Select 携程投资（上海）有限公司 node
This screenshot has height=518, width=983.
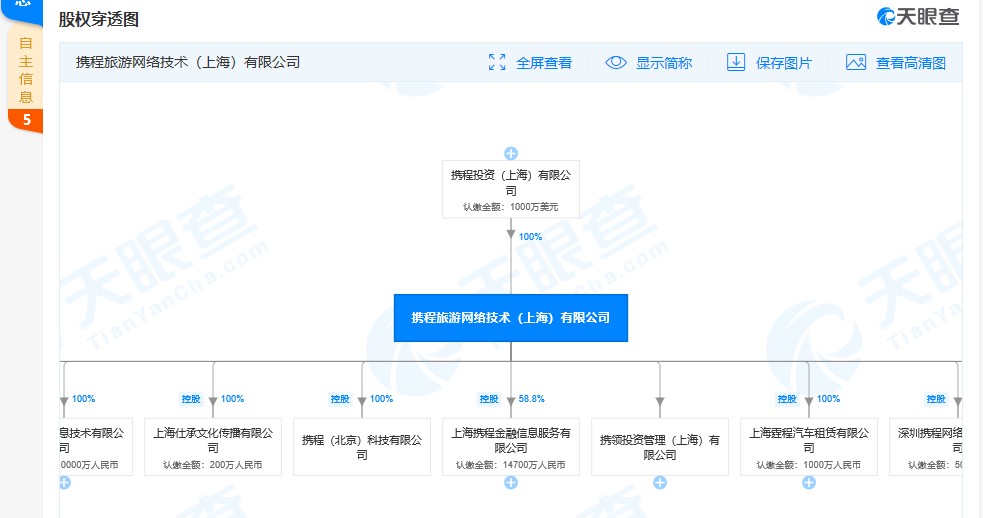coord(511,189)
